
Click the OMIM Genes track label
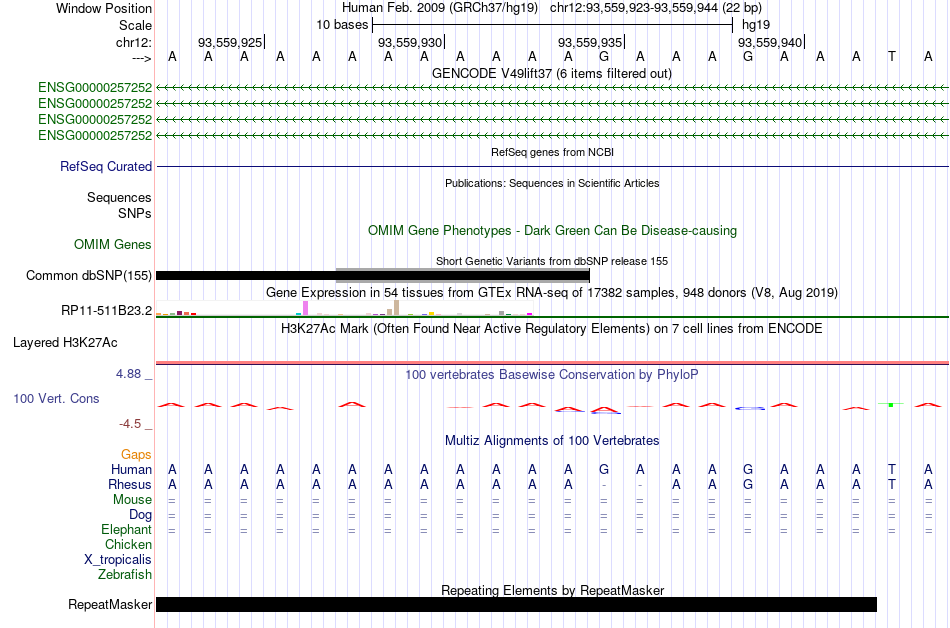tap(112, 244)
